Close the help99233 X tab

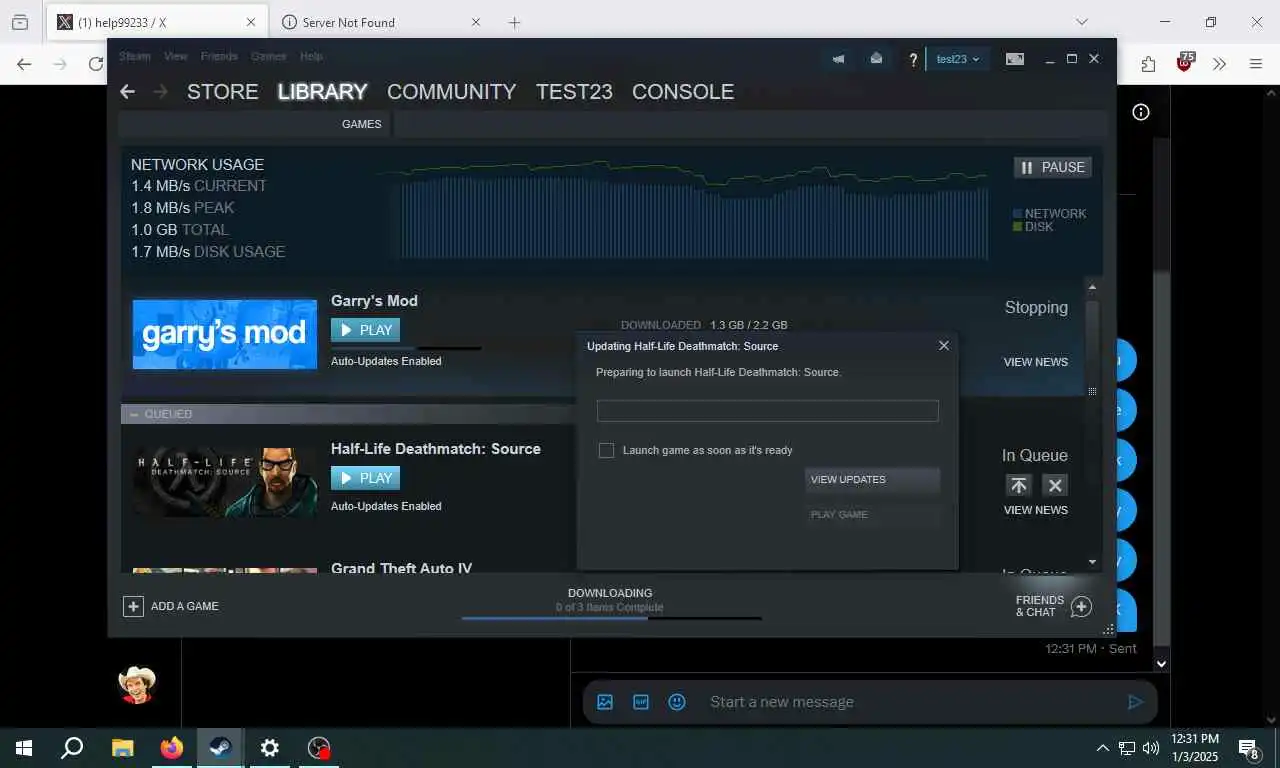click(251, 22)
